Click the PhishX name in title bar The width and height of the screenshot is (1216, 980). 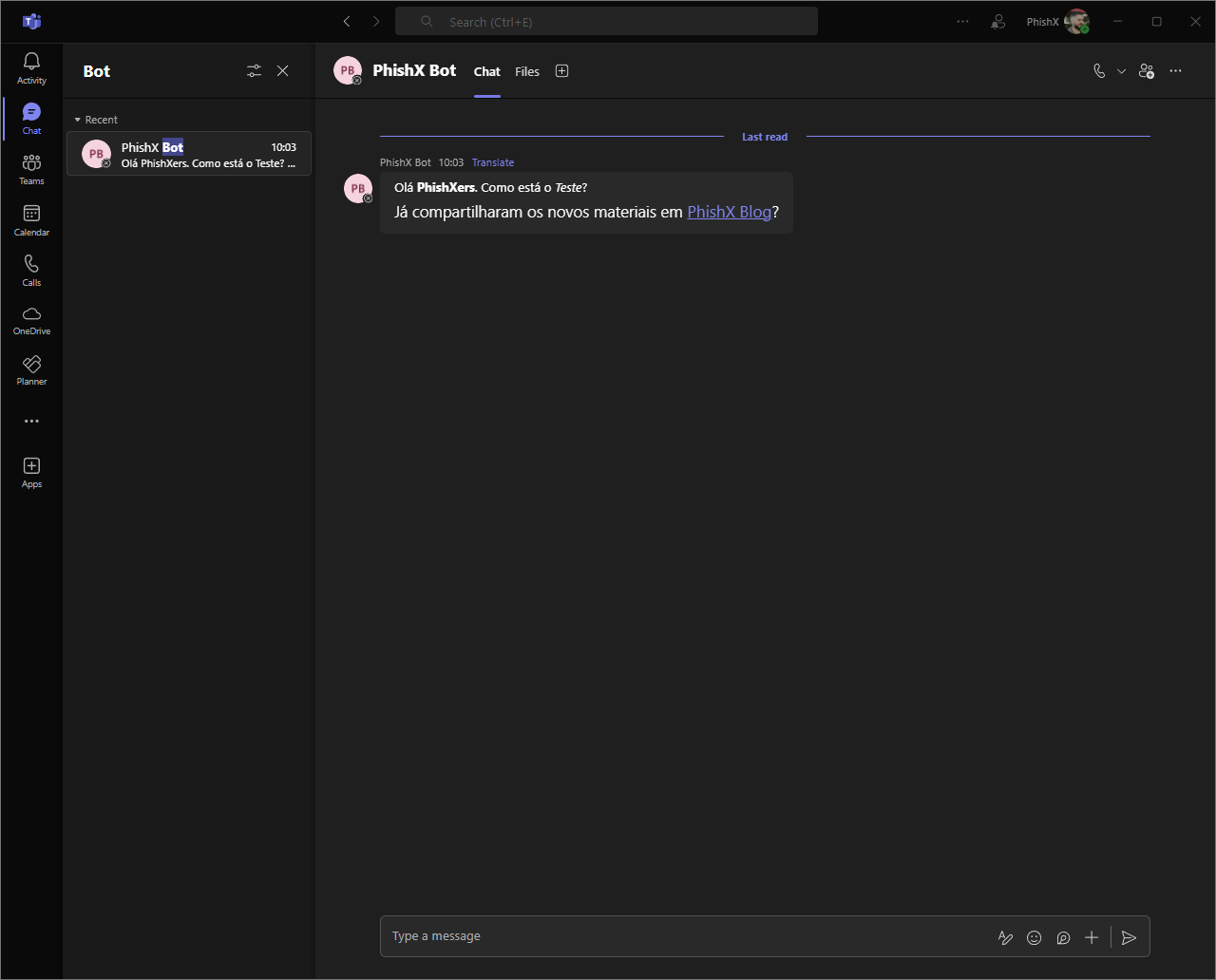(1042, 22)
